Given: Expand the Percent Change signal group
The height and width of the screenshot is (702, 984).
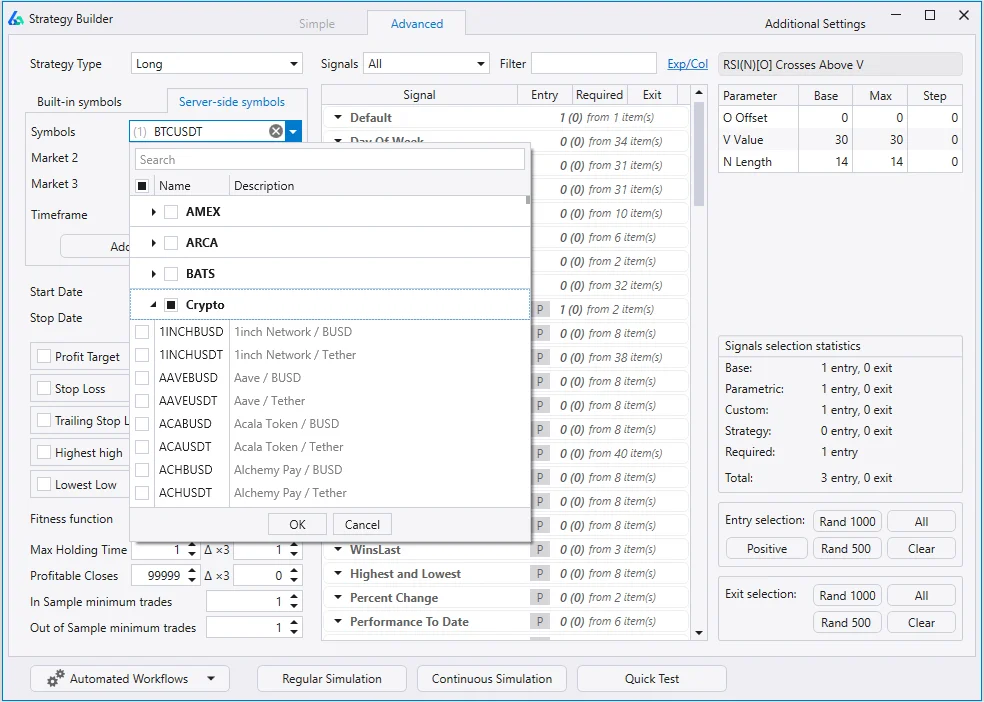Looking at the screenshot, I should point(338,597).
